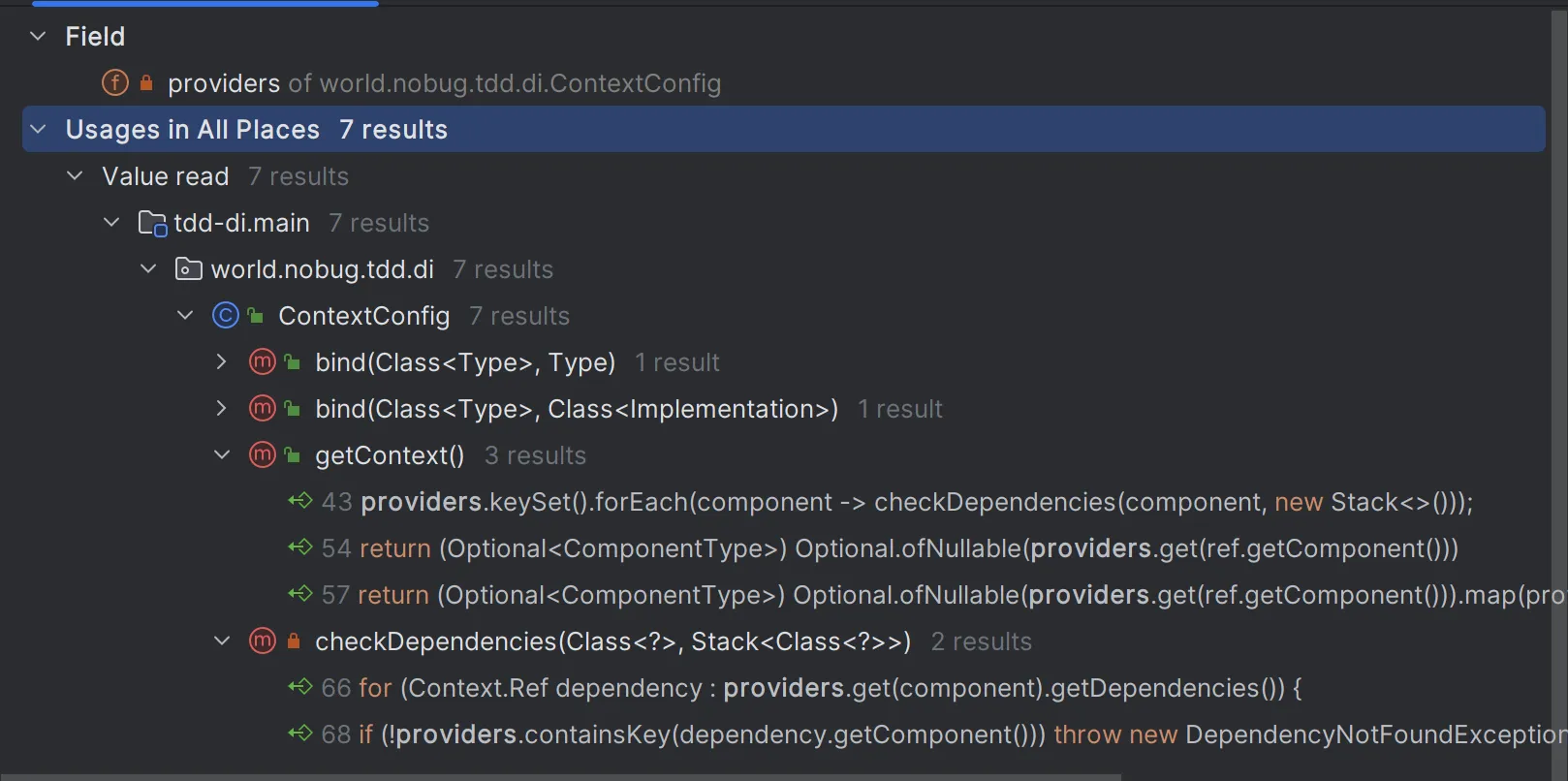Collapse the Usages in All Places node
Viewport: 1568px width, 781px height.
click(38, 130)
